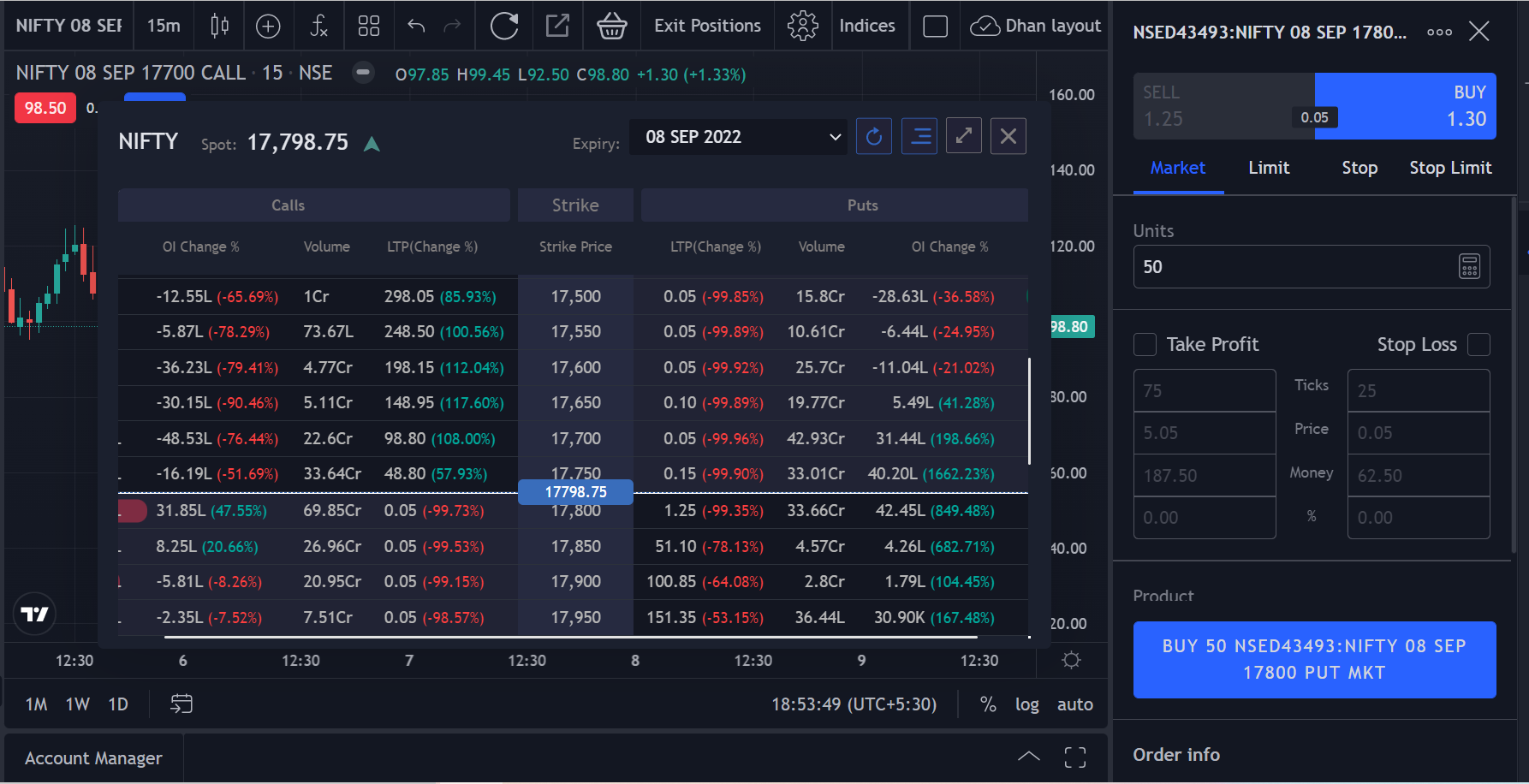The height and width of the screenshot is (784, 1529).
Task: Switch to Stop Limit order tab
Action: pyautogui.click(x=1450, y=168)
